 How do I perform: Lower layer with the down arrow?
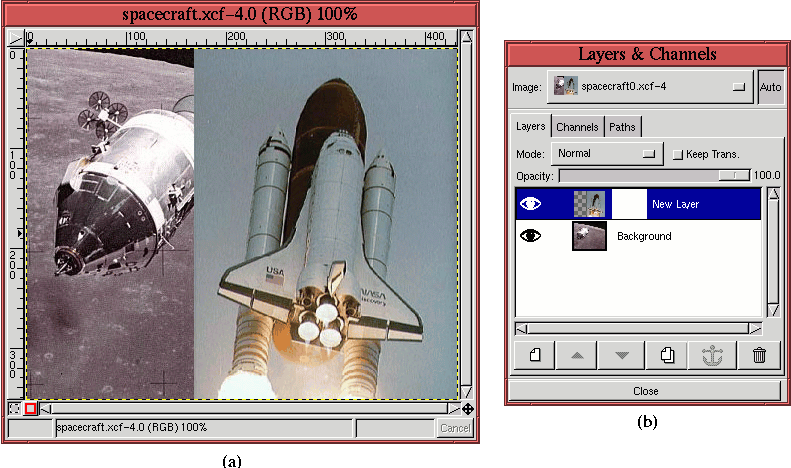pyautogui.click(x=622, y=355)
